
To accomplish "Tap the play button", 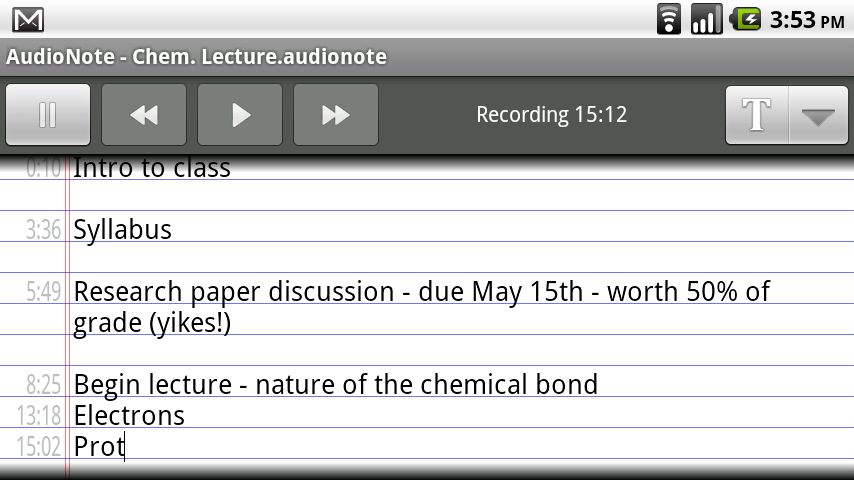I will click(240, 114).
